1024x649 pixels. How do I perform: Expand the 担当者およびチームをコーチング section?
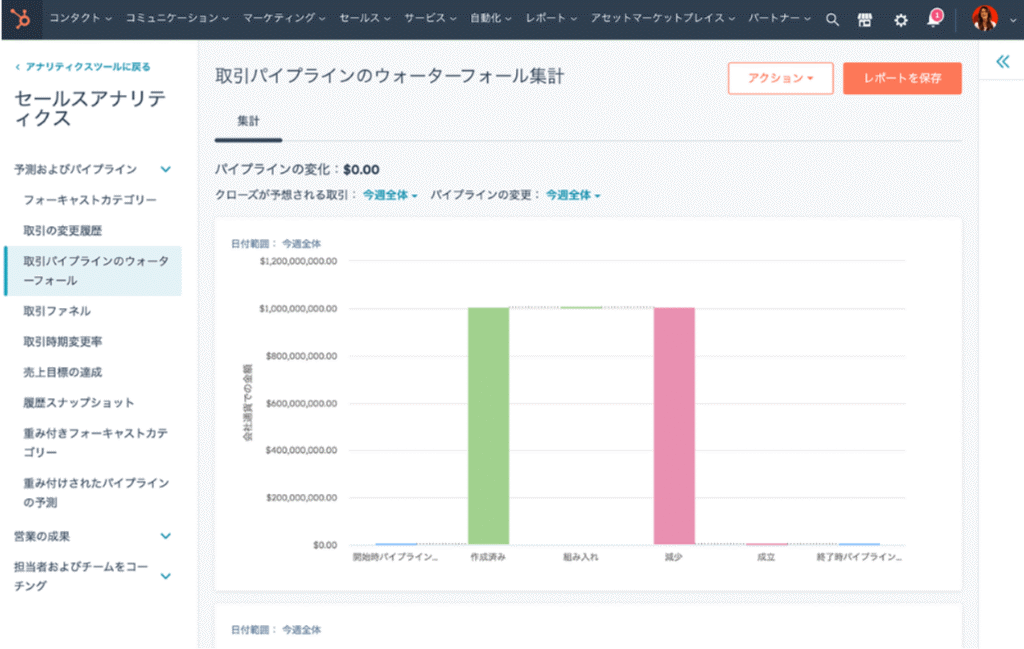166,576
